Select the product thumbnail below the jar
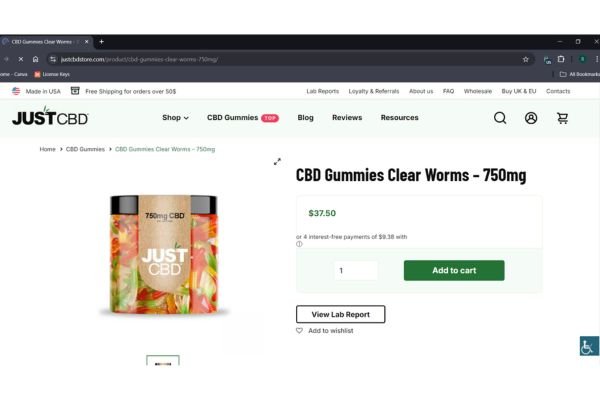The image size is (600, 400). click(x=163, y=361)
